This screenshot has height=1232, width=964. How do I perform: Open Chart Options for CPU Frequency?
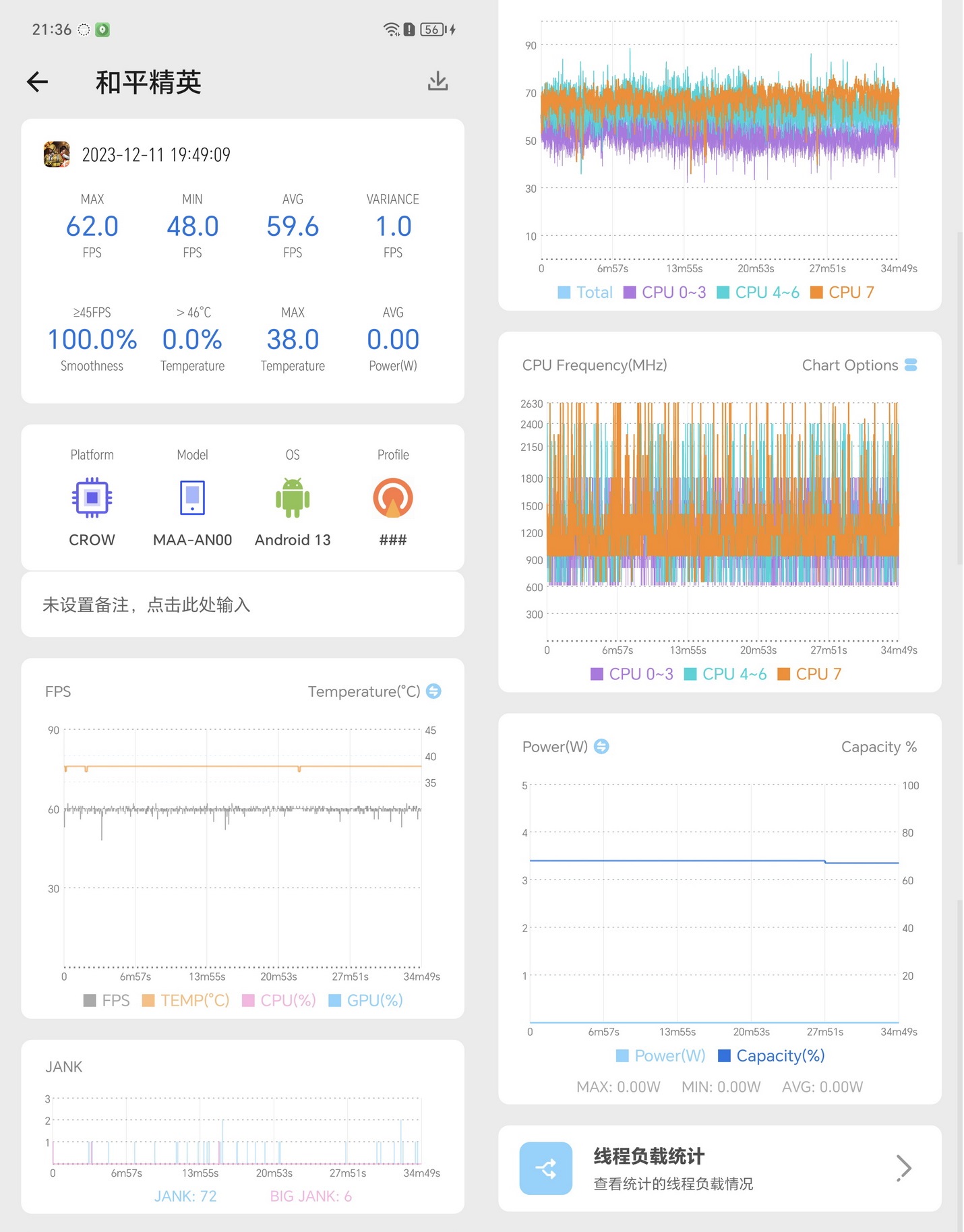click(859, 365)
